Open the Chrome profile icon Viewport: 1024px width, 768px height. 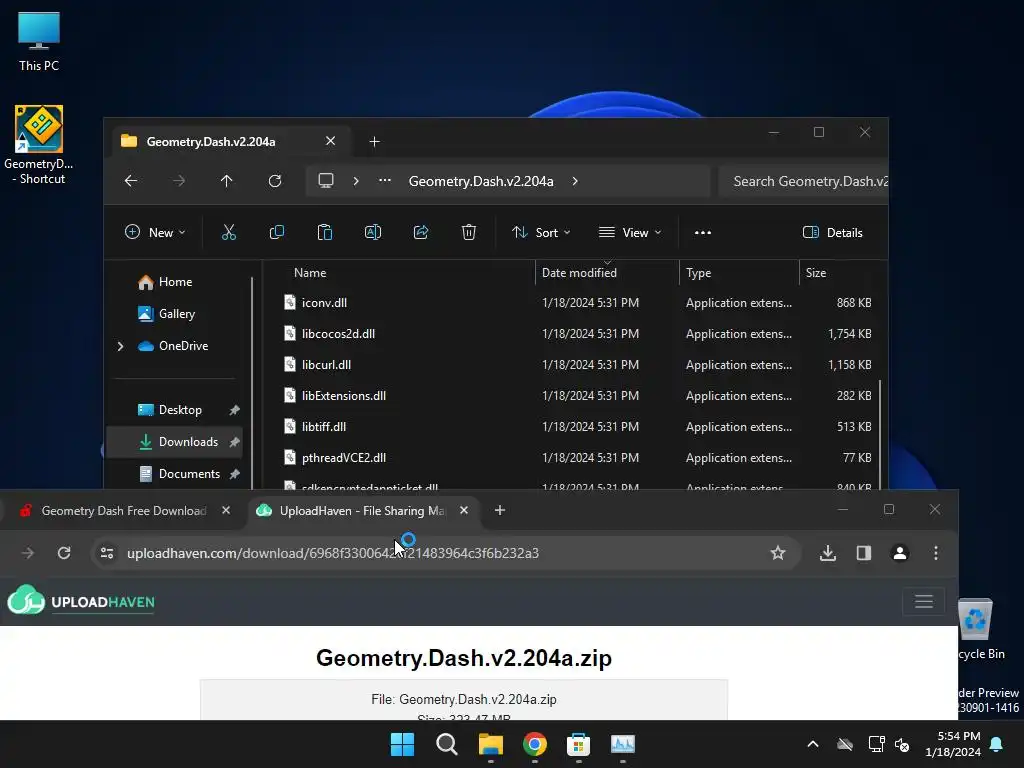pyautogui.click(x=900, y=554)
